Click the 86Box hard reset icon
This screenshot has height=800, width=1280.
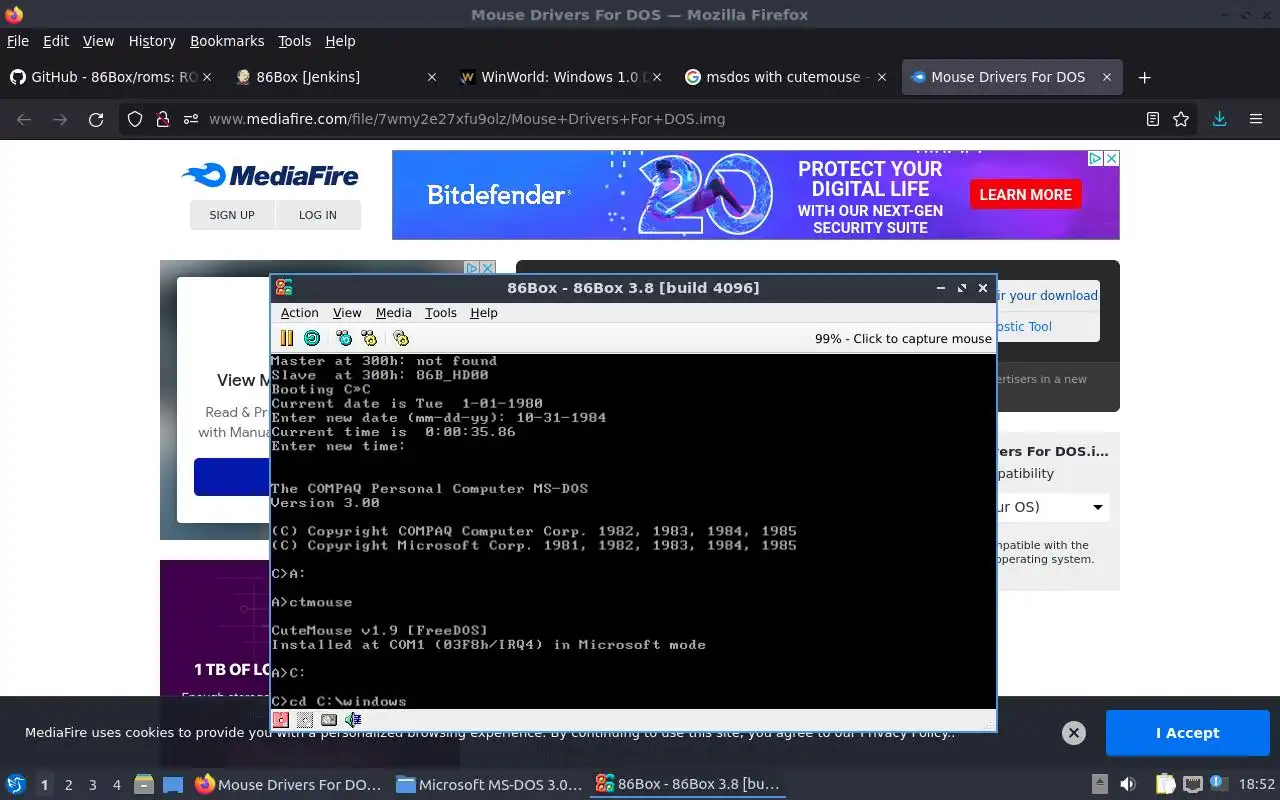tap(312, 338)
